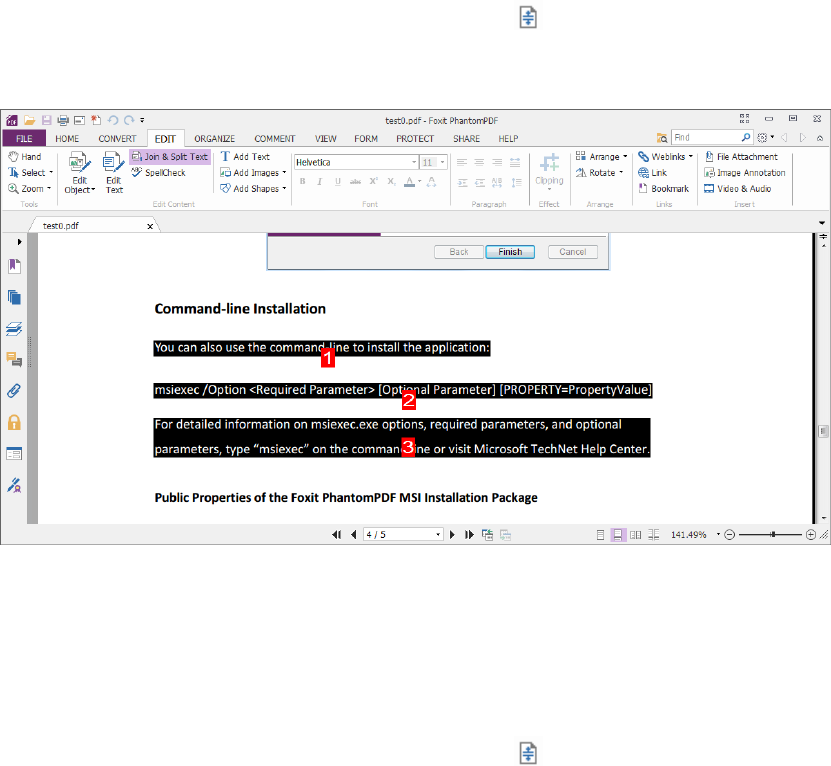Open search settings gear icon
This screenshot has height=766, width=831.
(x=762, y=138)
